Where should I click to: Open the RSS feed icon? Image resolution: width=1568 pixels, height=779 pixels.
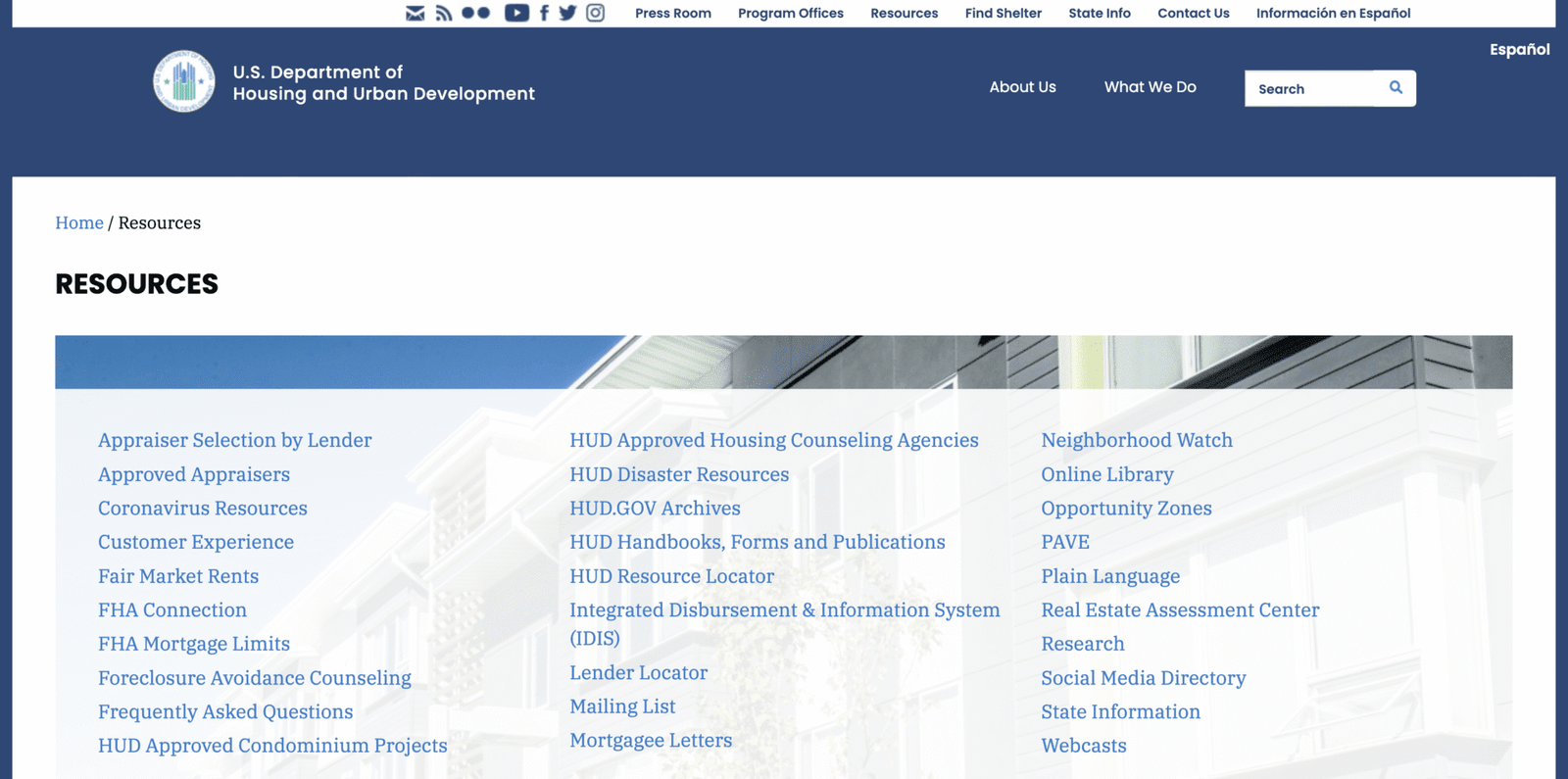(444, 13)
